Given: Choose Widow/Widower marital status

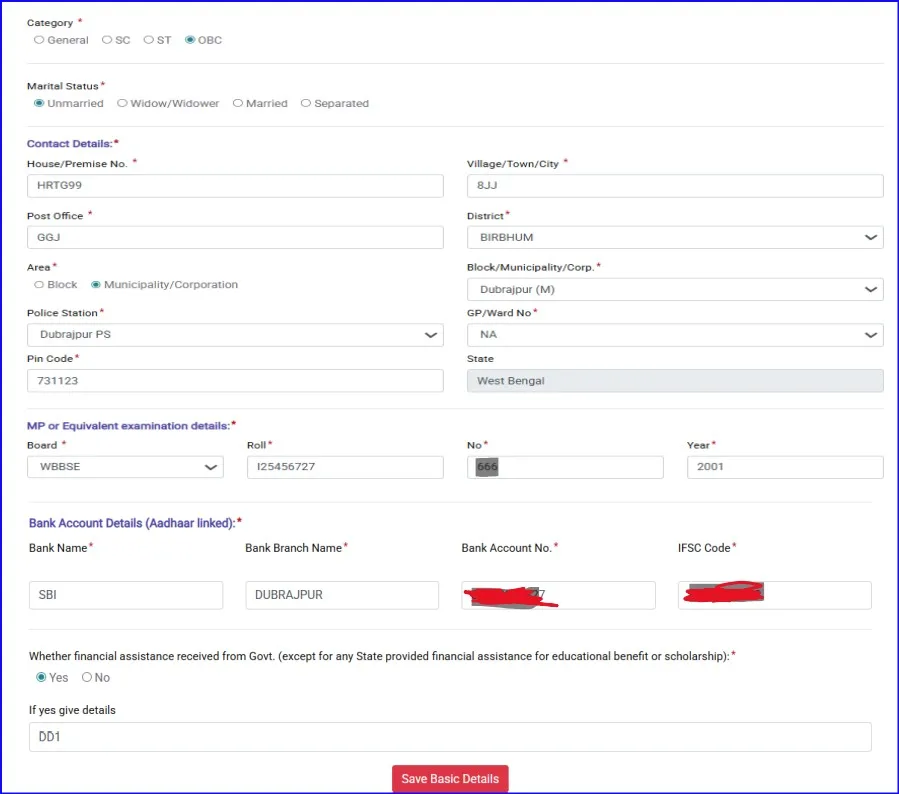Looking at the screenshot, I should pyautogui.click(x=122, y=103).
